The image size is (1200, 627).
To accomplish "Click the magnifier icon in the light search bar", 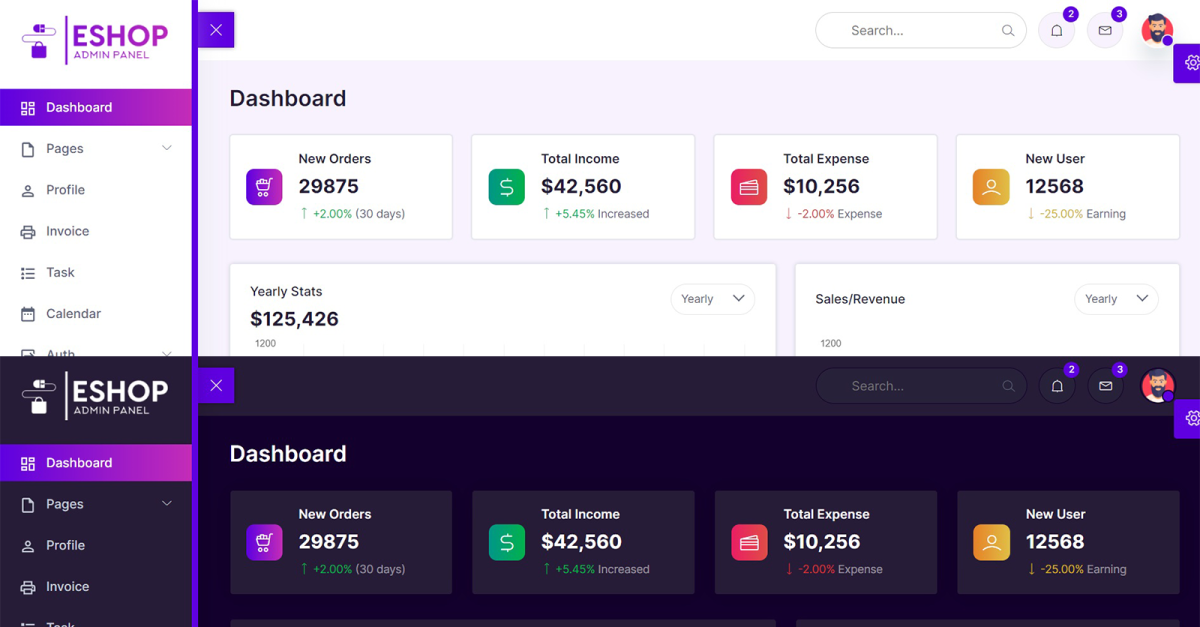I will (1008, 31).
